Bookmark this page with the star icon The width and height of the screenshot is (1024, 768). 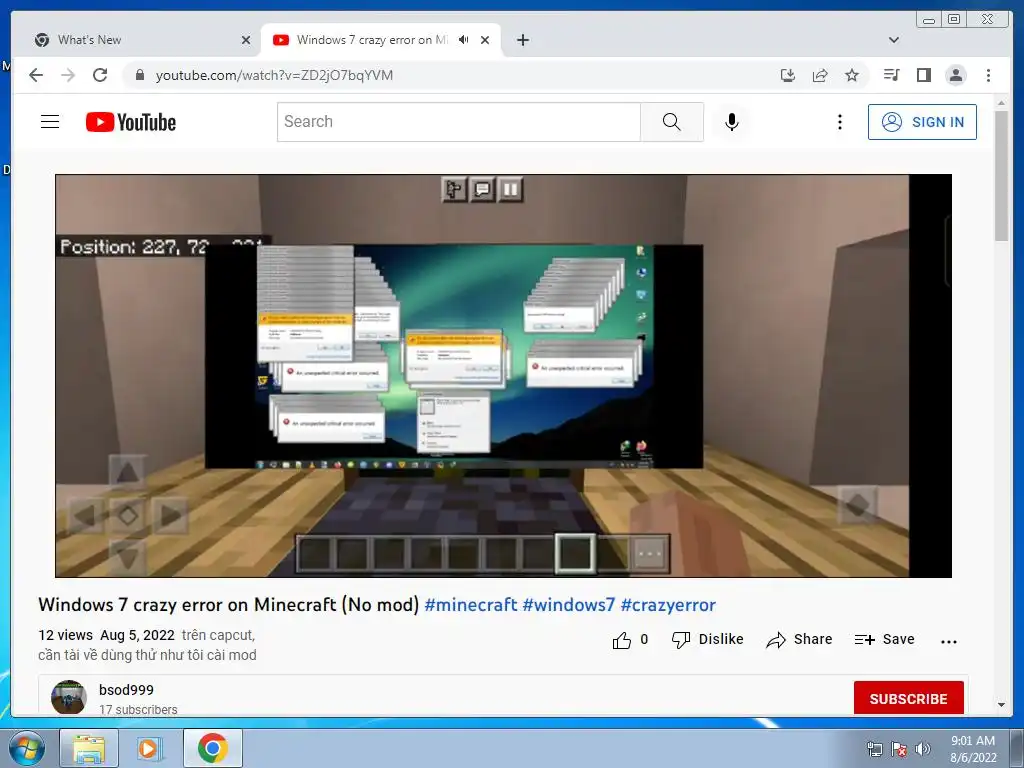click(852, 75)
